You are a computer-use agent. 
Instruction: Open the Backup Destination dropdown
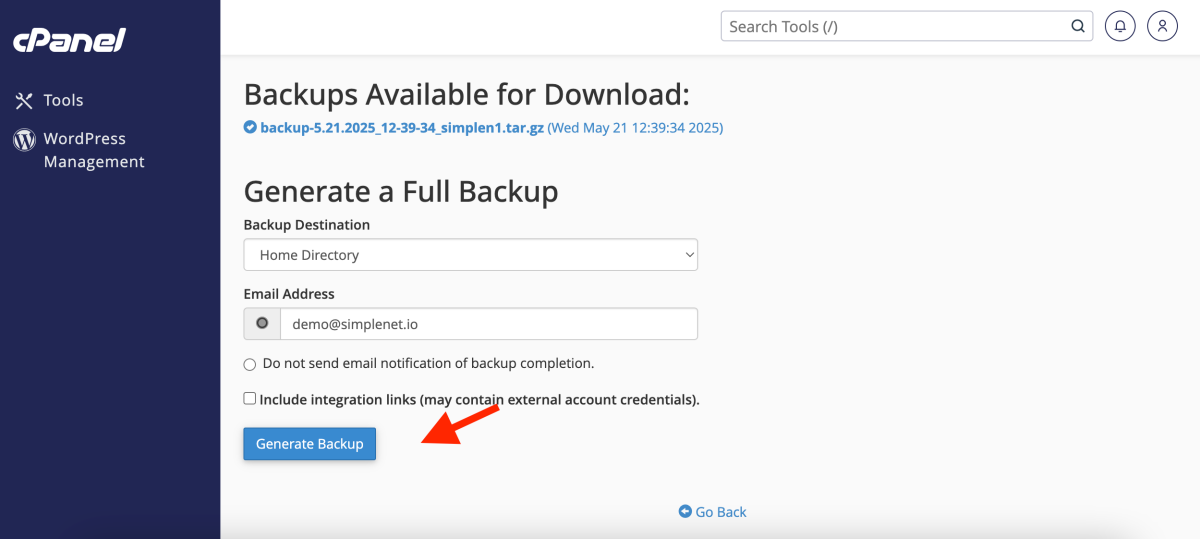coord(470,255)
